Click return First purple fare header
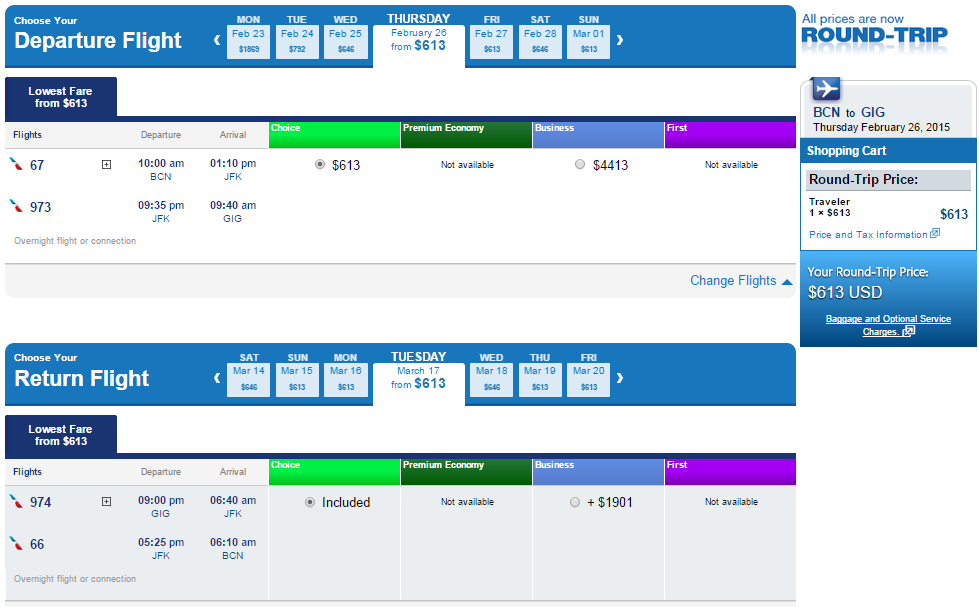Screen dimensions: 979x607 coord(731,472)
